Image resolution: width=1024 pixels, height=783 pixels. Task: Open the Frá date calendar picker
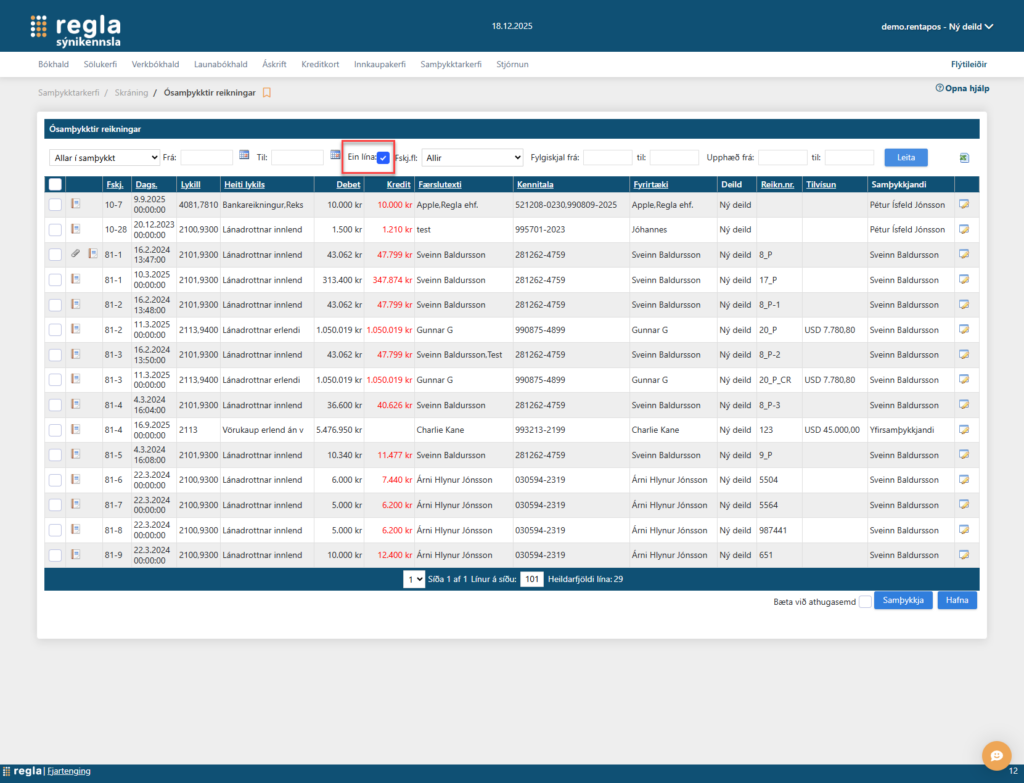(x=244, y=156)
